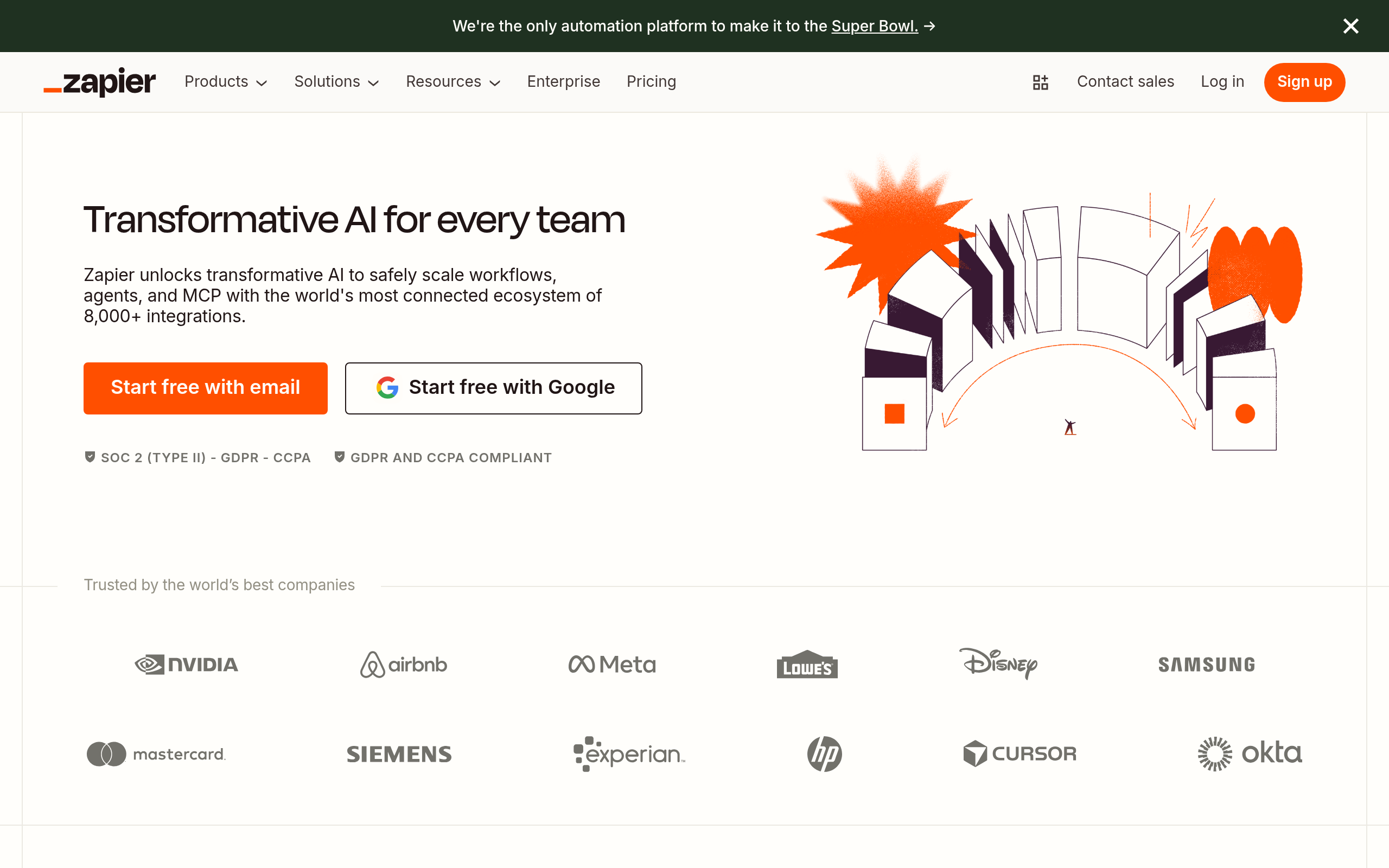The image size is (1389, 868).
Task: Click the Google icon on the sign-up button
Action: coord(387,388)
